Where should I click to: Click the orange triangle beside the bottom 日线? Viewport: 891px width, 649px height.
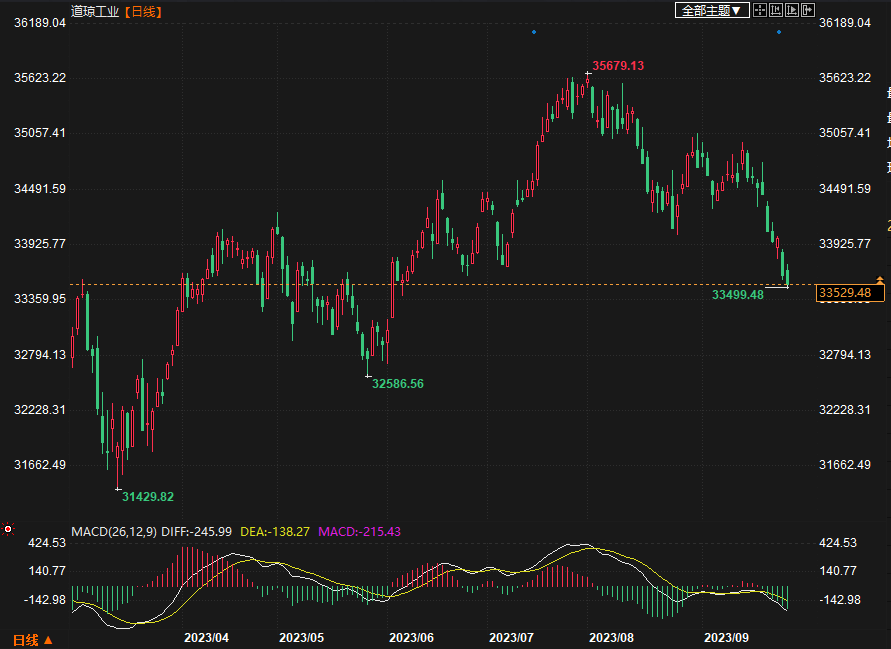[48, 640]
